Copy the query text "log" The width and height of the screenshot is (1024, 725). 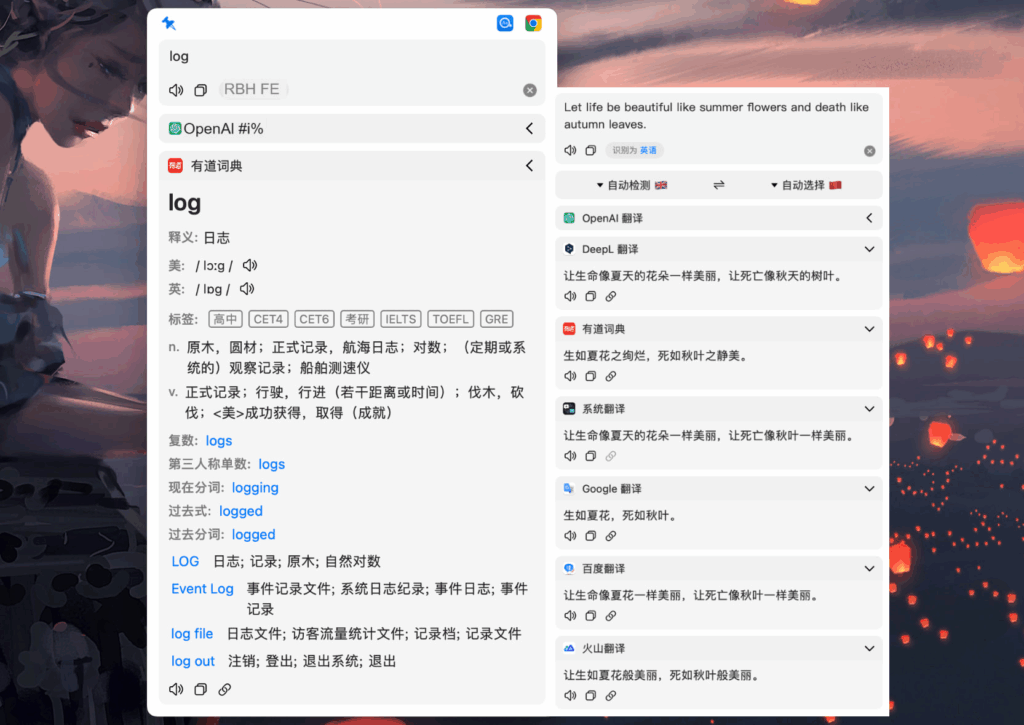200,89
